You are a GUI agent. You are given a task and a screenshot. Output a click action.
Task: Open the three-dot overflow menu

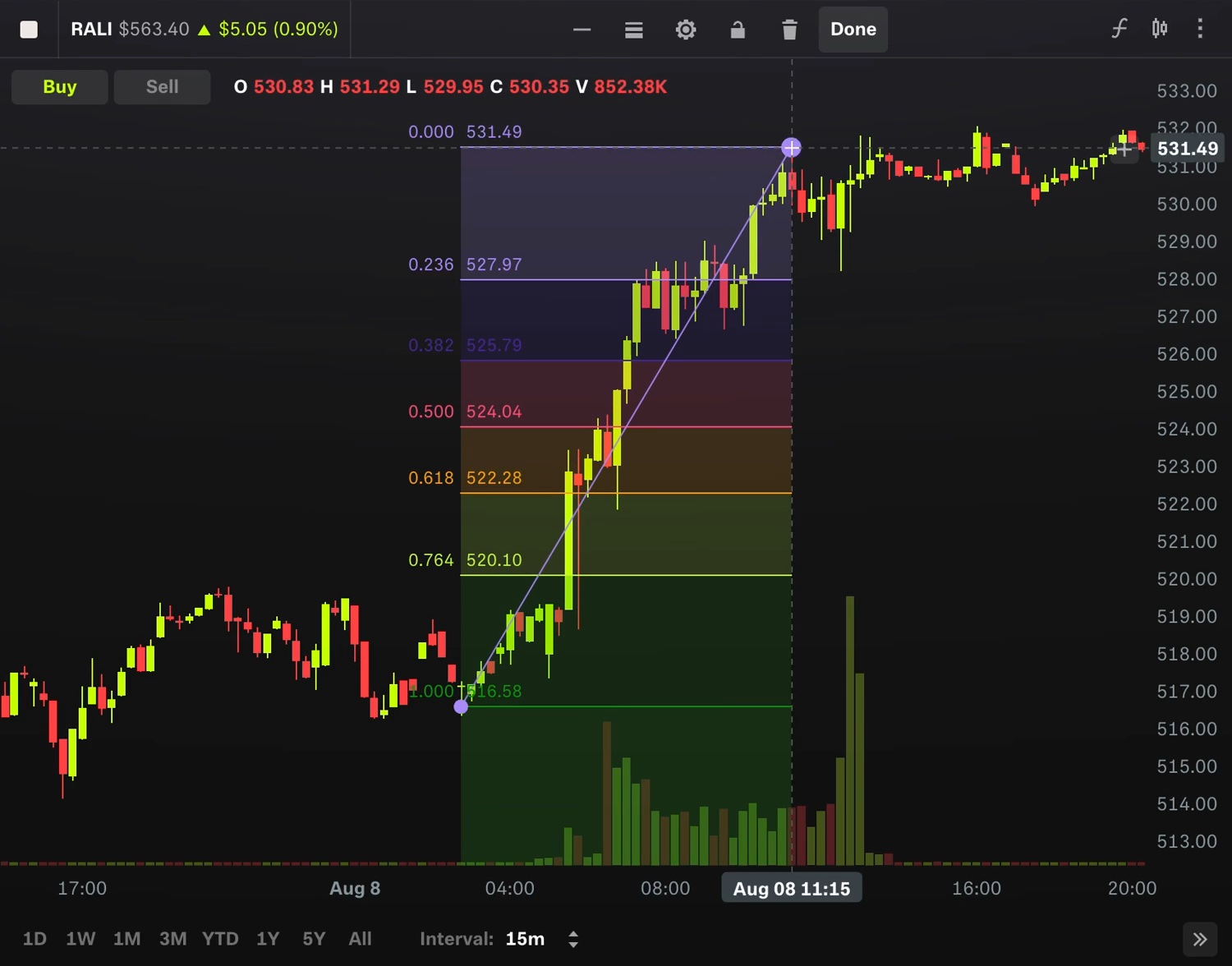point(1199,29)
